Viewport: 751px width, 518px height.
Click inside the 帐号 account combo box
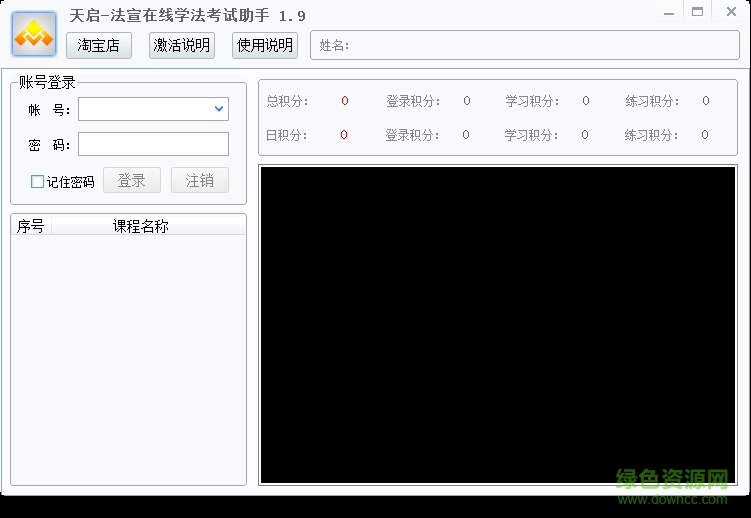pos(145,109)
